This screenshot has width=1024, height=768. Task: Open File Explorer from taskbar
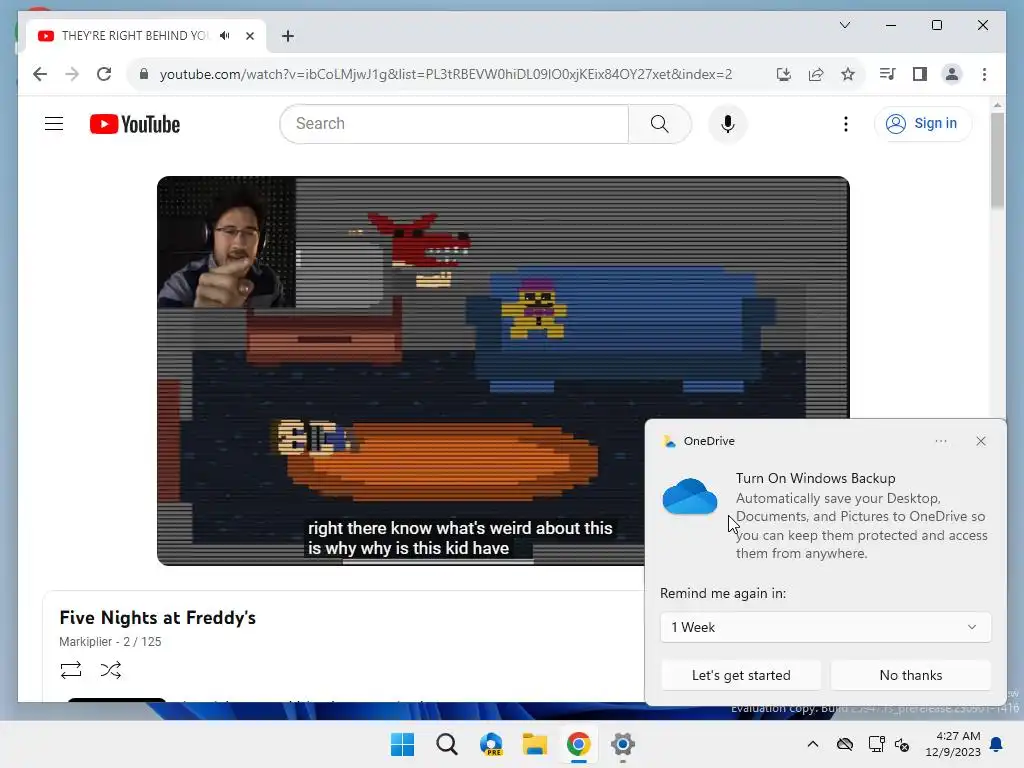point(535,744)
